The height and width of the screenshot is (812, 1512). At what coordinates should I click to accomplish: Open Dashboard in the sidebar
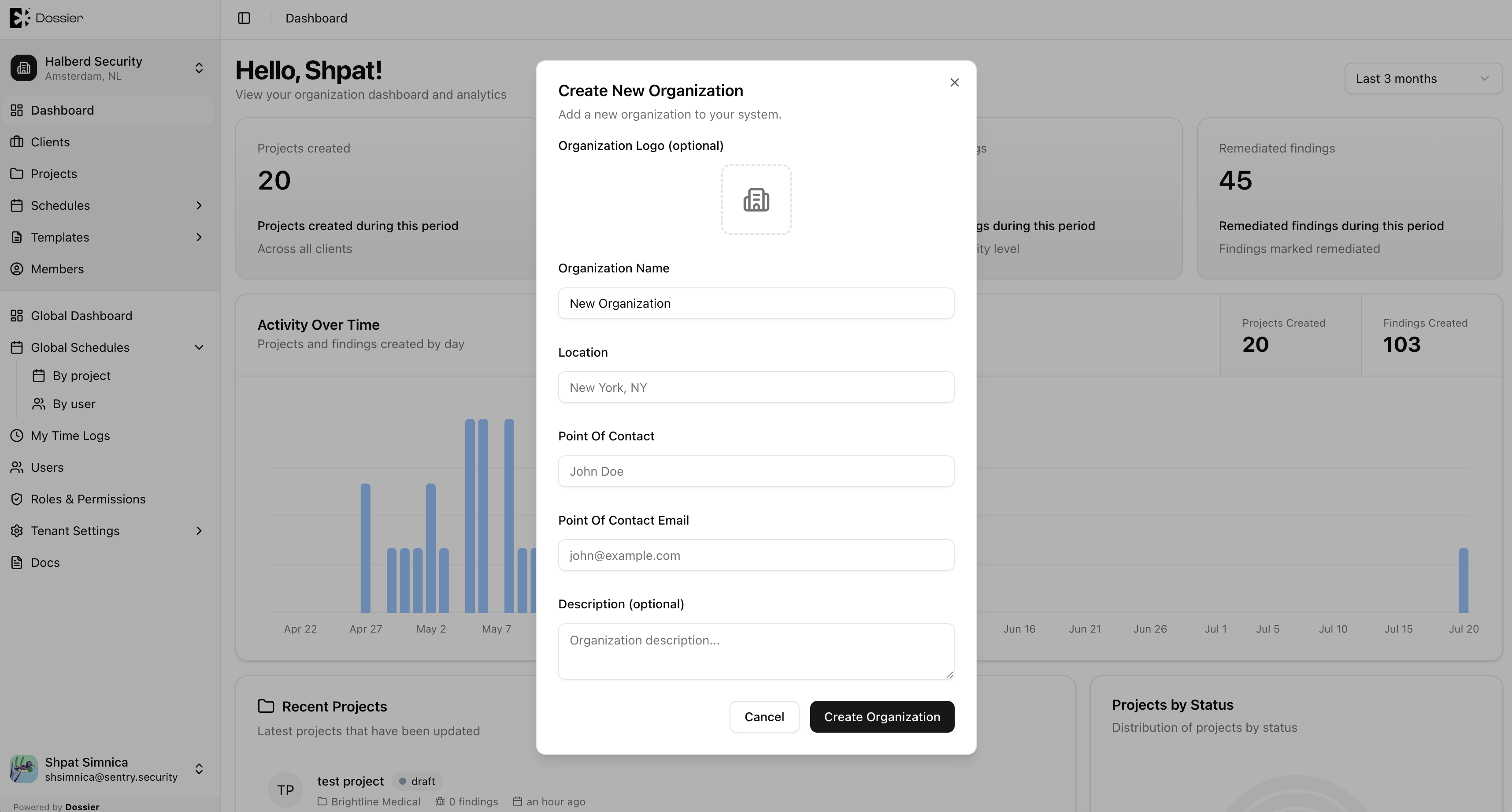(108, 110)
